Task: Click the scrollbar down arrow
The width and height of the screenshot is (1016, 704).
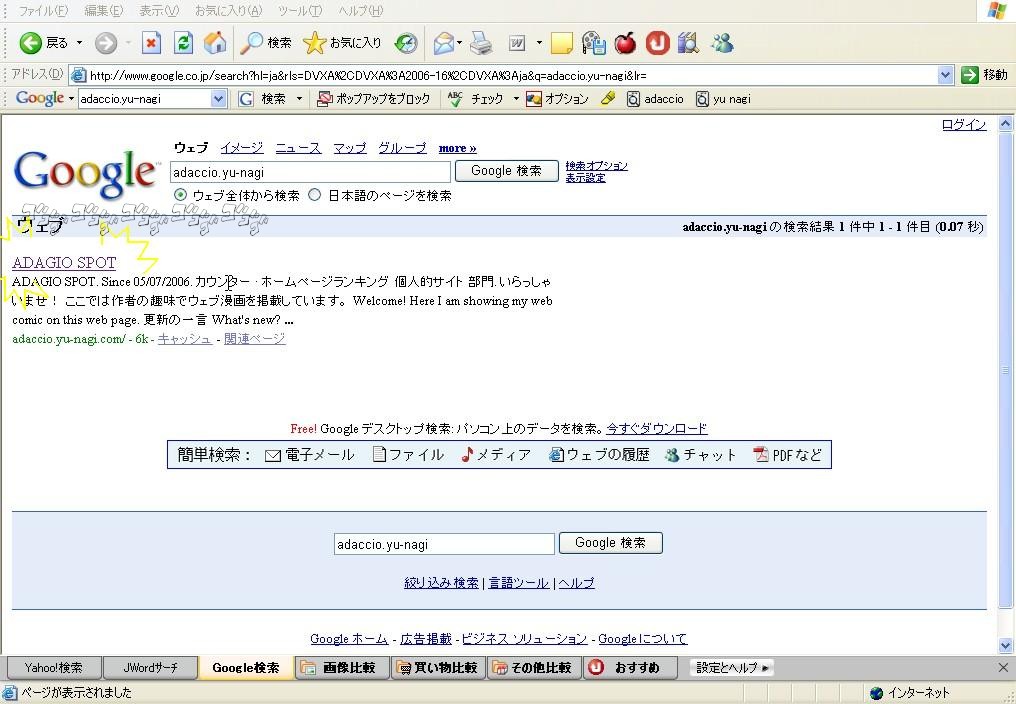Action: click(x=1005, y=645)
